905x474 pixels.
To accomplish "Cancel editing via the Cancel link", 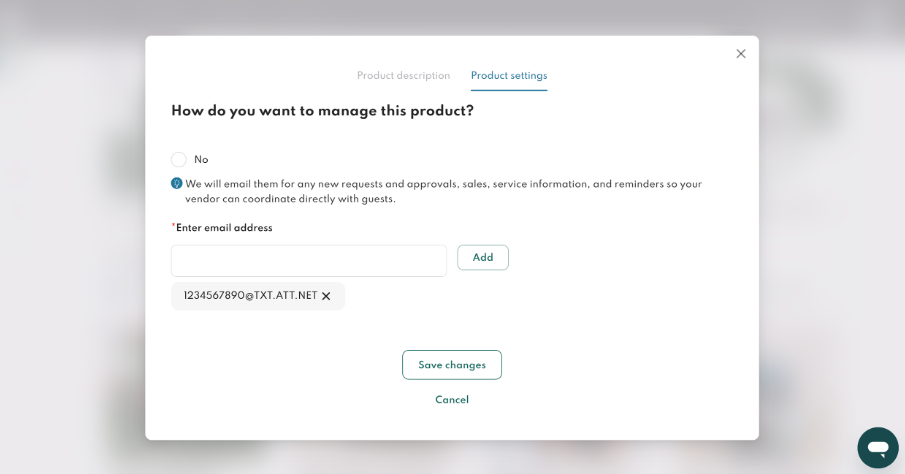I will tap(452, 400).
